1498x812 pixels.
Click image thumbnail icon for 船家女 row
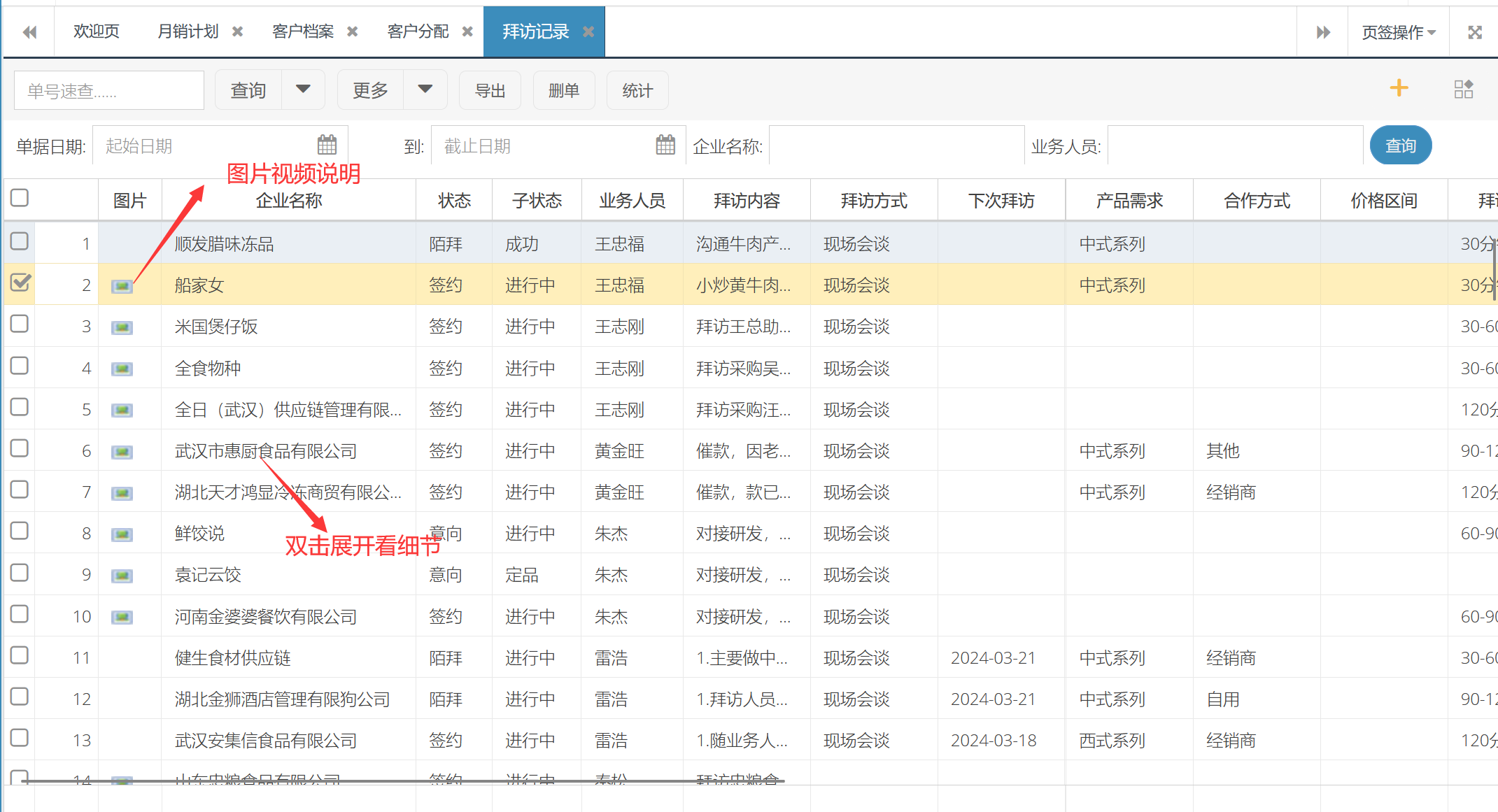tap(122, 285)
